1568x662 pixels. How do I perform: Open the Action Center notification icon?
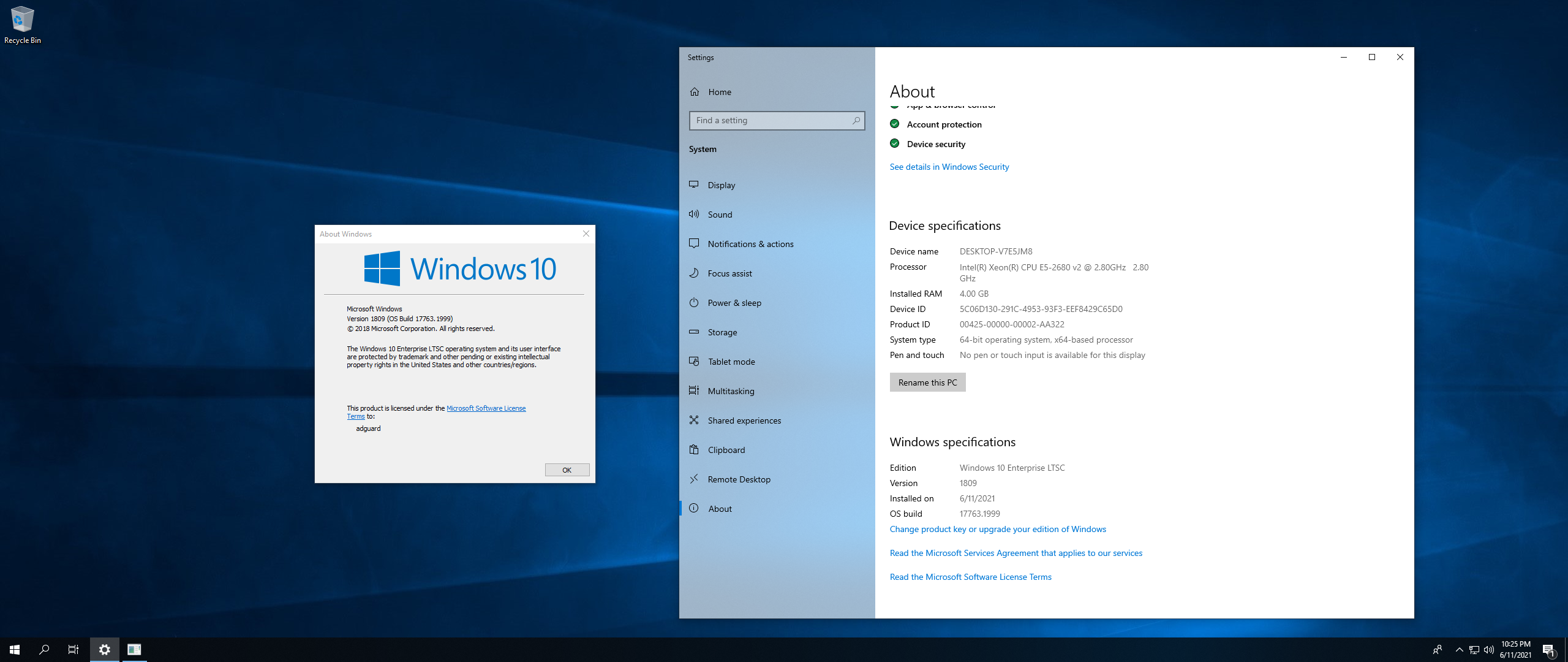coord(1549,650)
